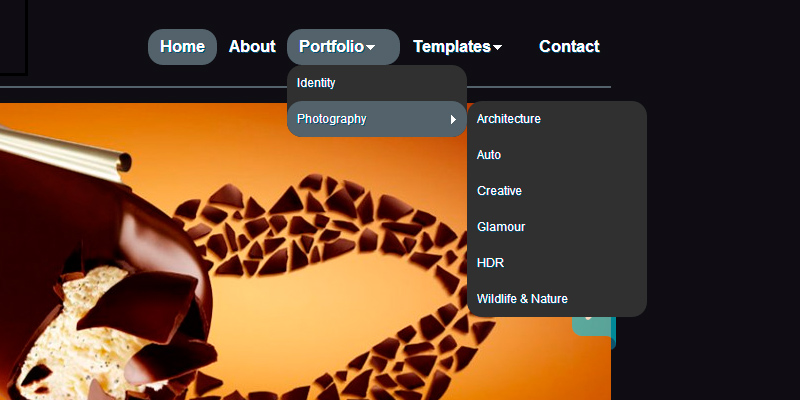
Task: Open the About page
Action: coord(252,46)
